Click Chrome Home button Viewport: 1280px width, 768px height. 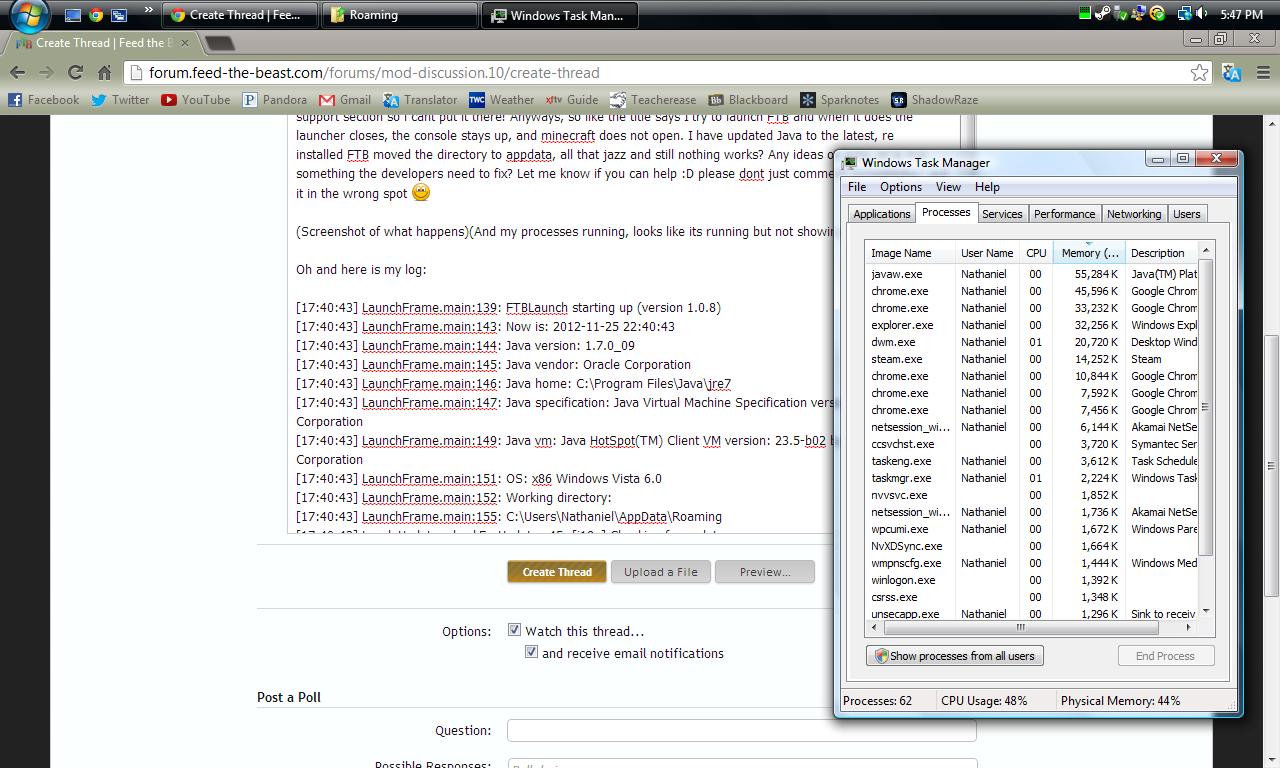pyautogui.click(x=104, y=72)
